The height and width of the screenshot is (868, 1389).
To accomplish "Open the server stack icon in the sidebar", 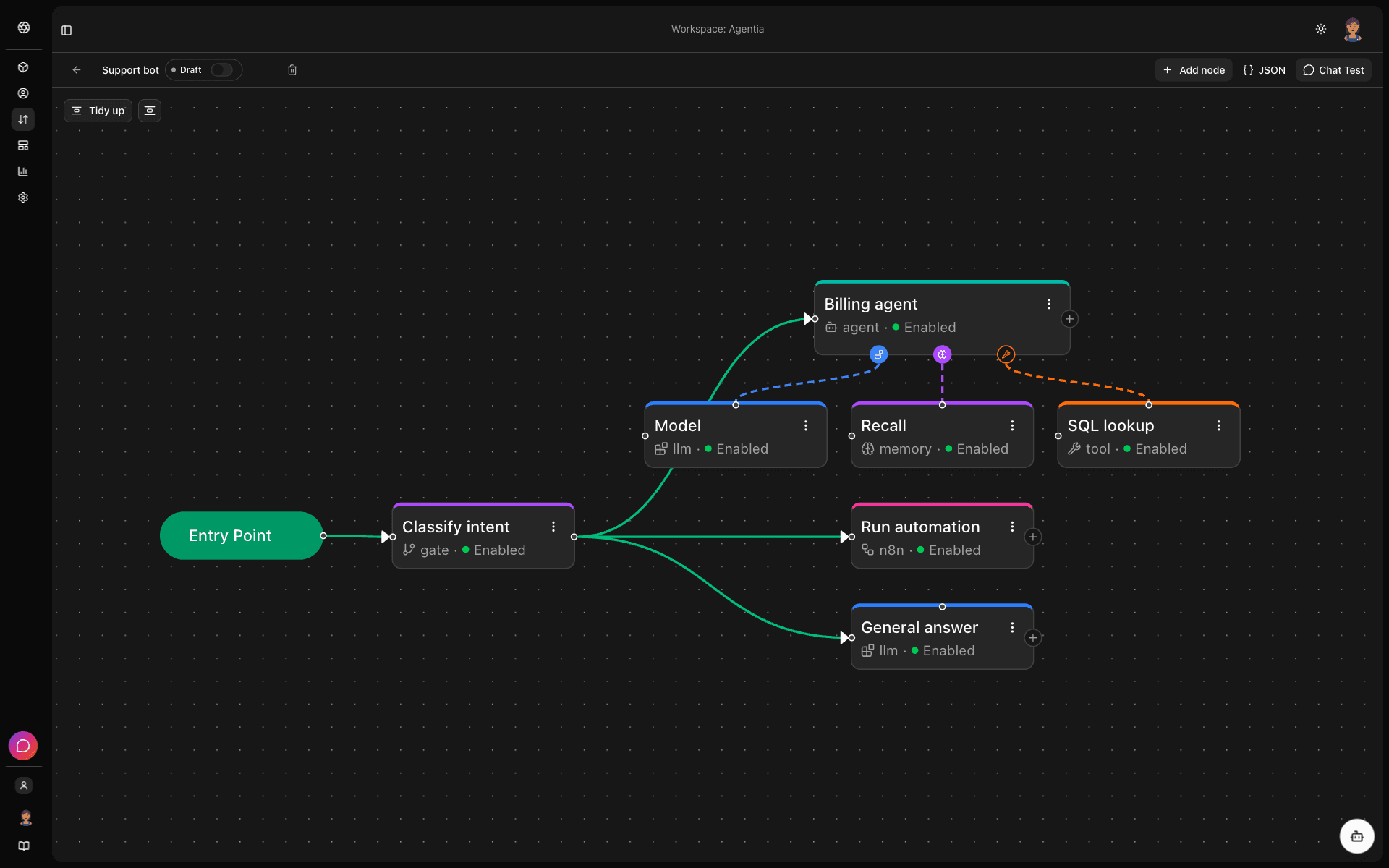I will [x=23, y=145].
